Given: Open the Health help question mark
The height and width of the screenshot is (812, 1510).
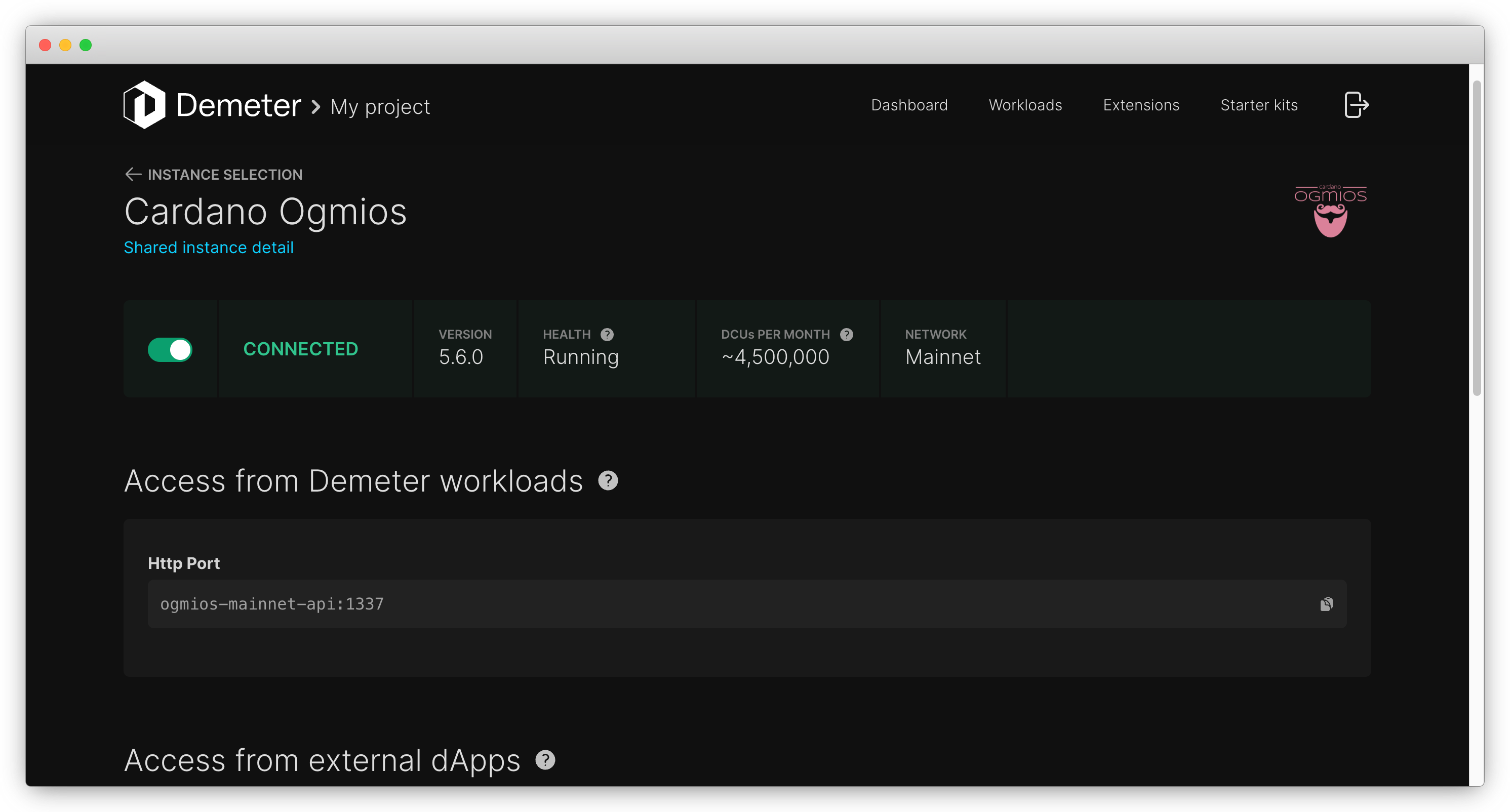Looking at the screenshot, I should click(607, 335).
